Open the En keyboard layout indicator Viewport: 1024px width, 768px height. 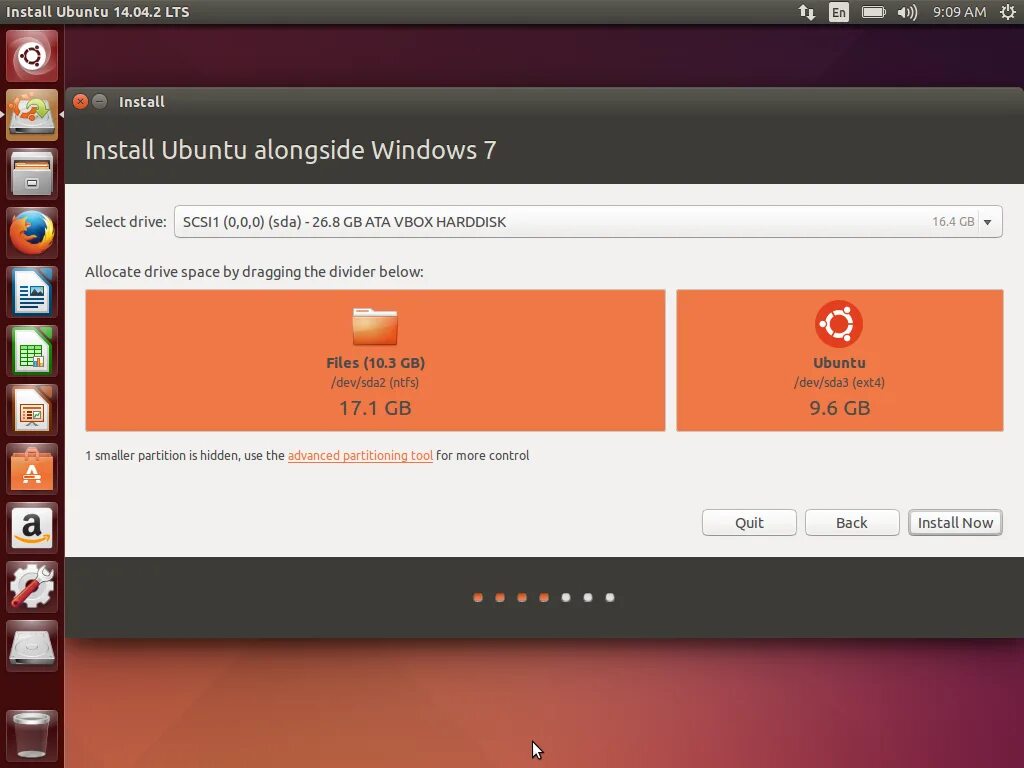coord(839,12)
